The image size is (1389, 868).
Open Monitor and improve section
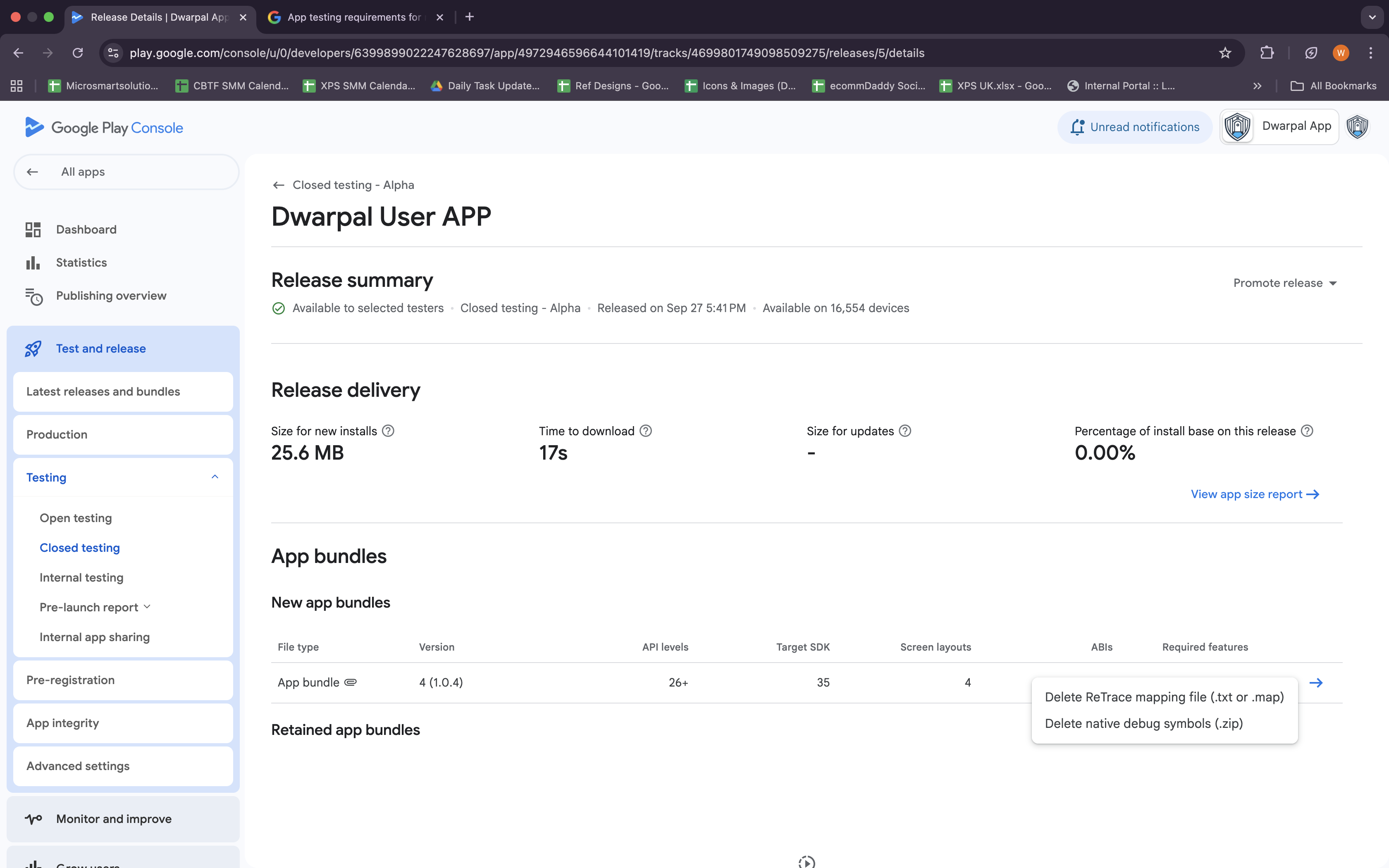(114, 819)
